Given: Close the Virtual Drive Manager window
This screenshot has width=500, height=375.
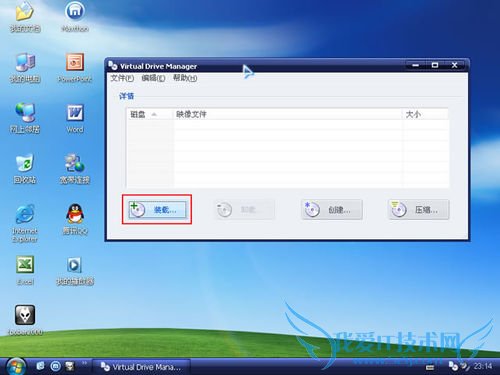Looking at the screenshot, I should [454, 65].
